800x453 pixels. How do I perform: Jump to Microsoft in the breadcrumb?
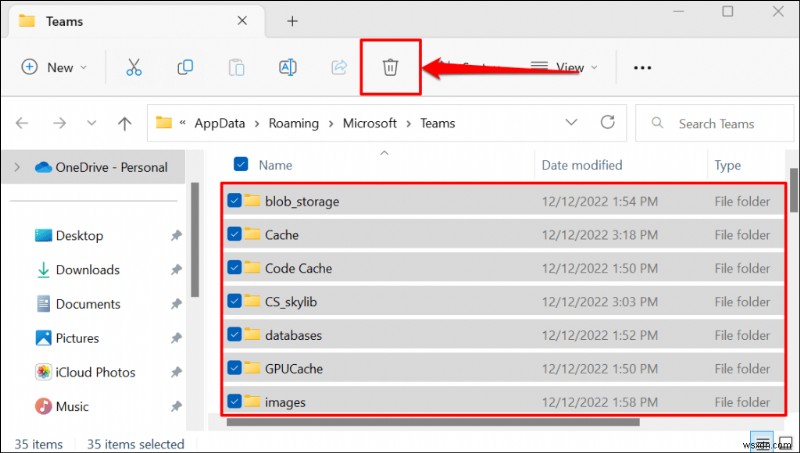coord(369,123)
